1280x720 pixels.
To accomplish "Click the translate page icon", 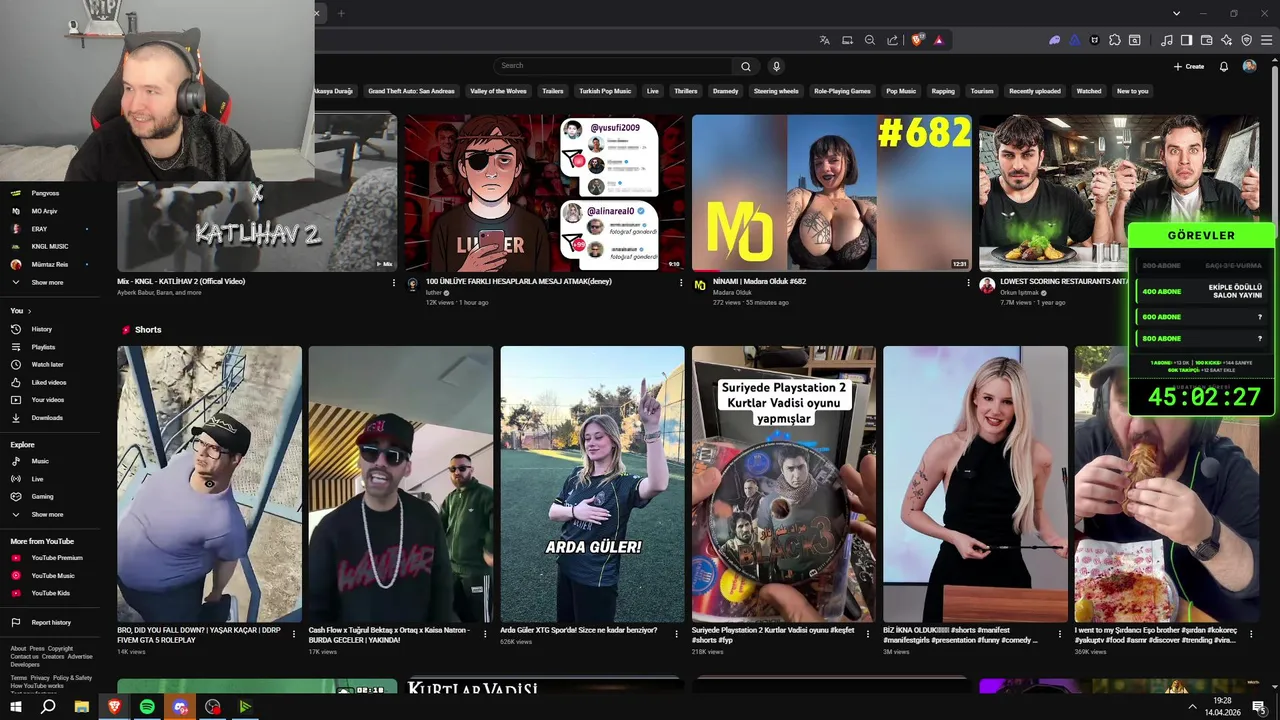I will [x=824, y=40].
